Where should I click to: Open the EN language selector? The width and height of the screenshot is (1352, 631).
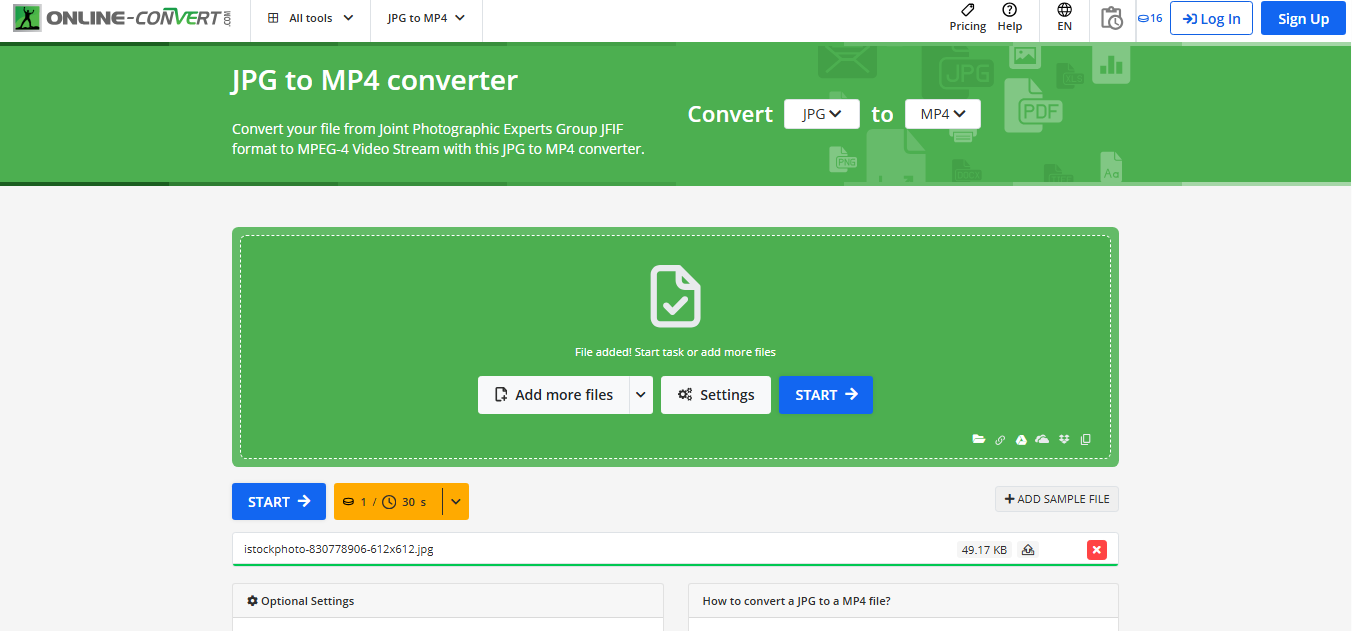coord(1064,18)
